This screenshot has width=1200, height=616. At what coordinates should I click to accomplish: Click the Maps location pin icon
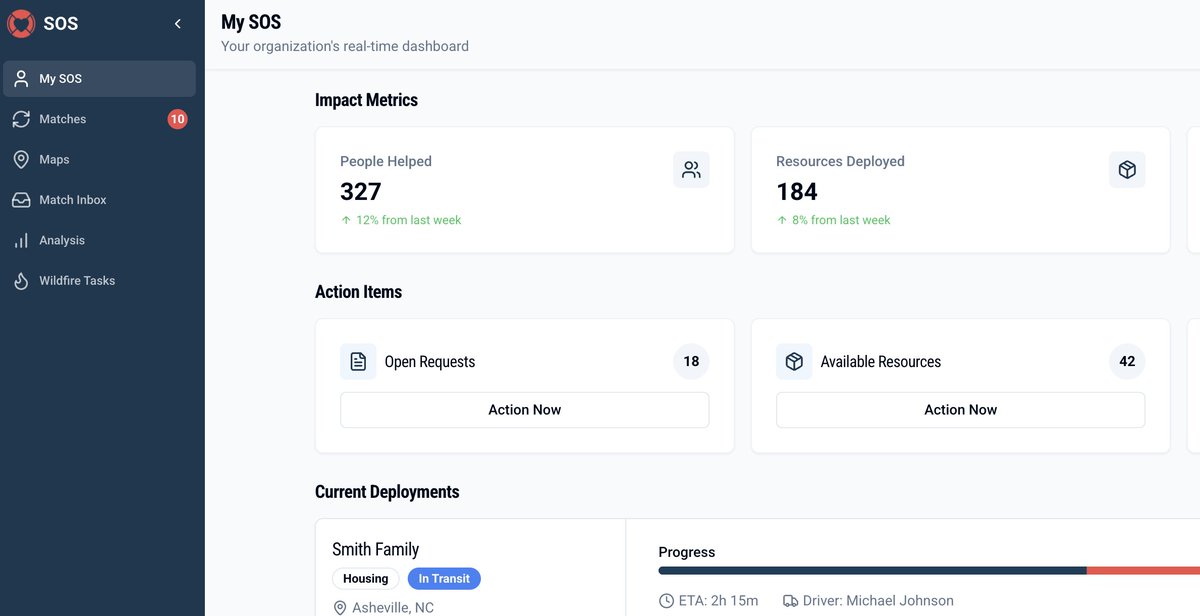[x=21, y=160]
